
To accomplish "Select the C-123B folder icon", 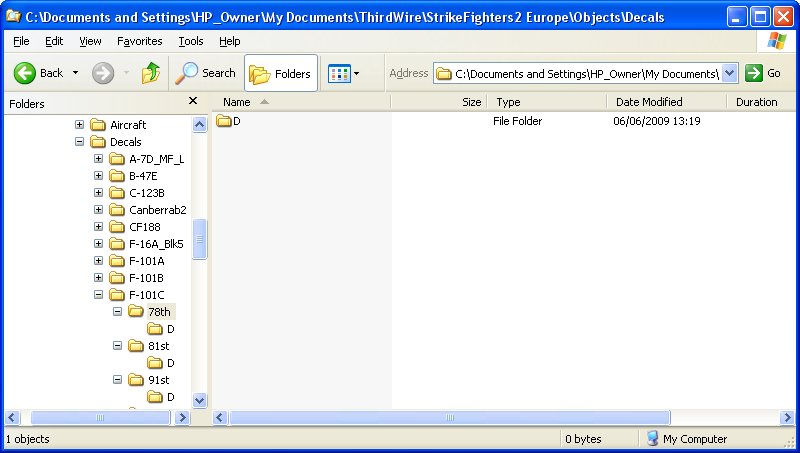I will [117, 193].
